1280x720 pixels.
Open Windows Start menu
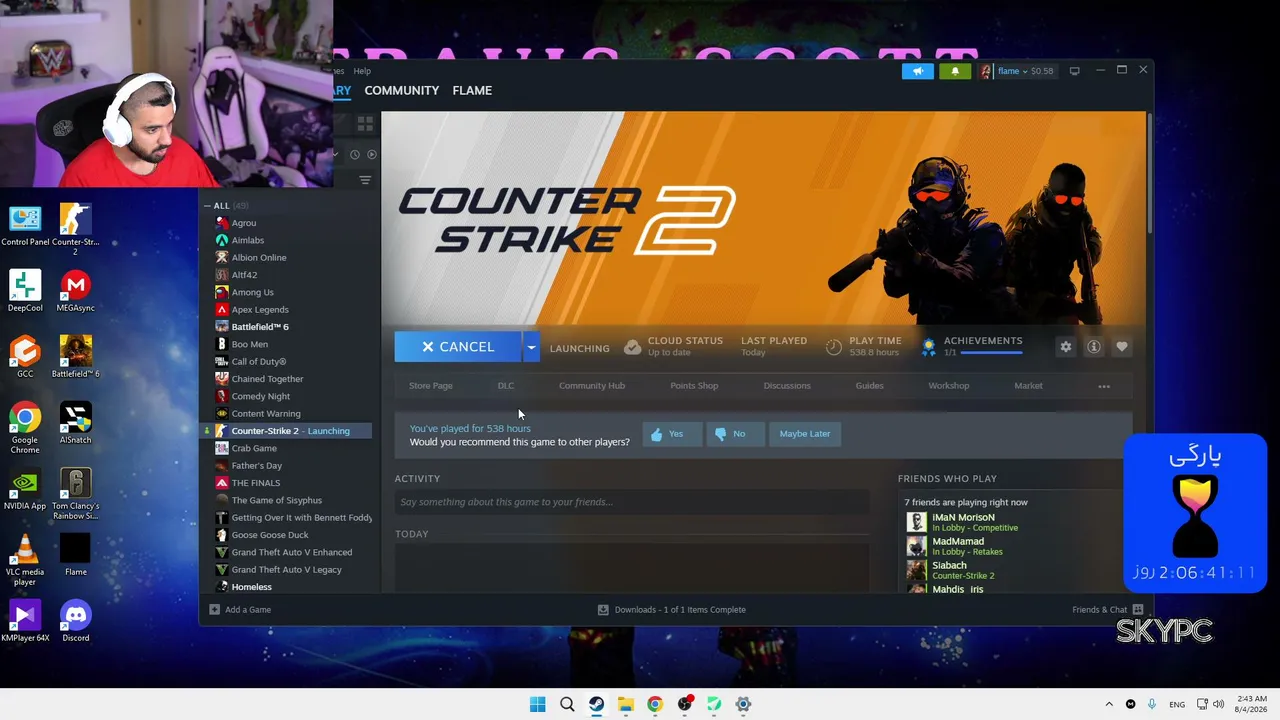537,704
